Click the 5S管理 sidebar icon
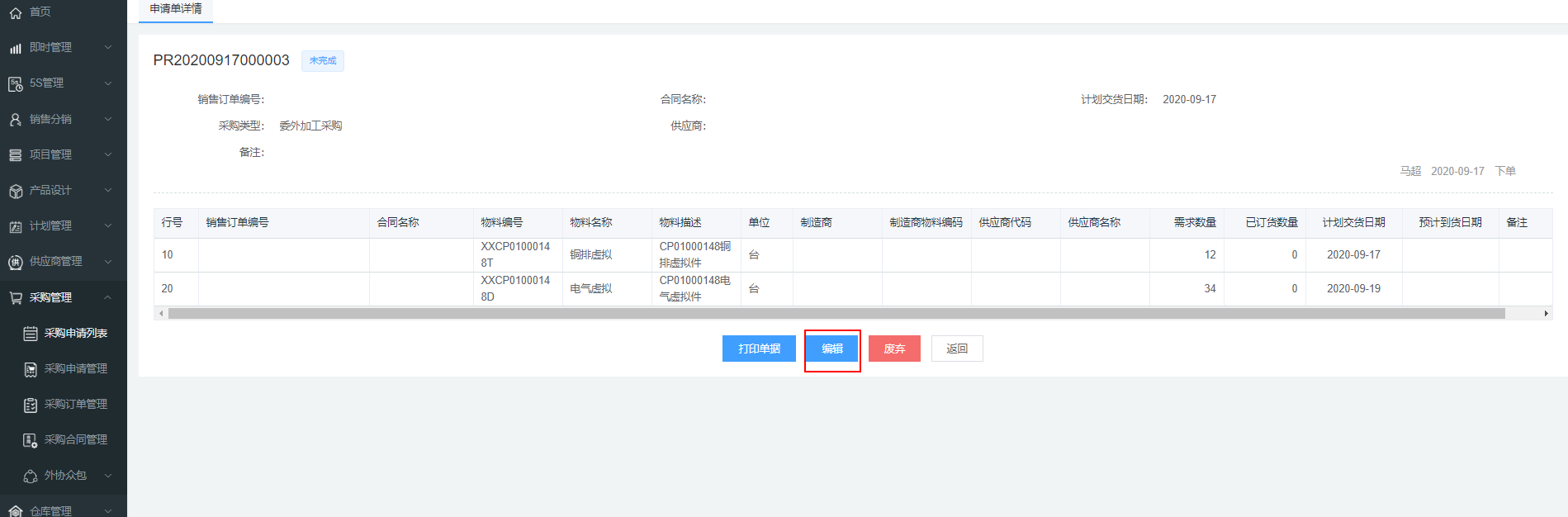 [15, 83]
